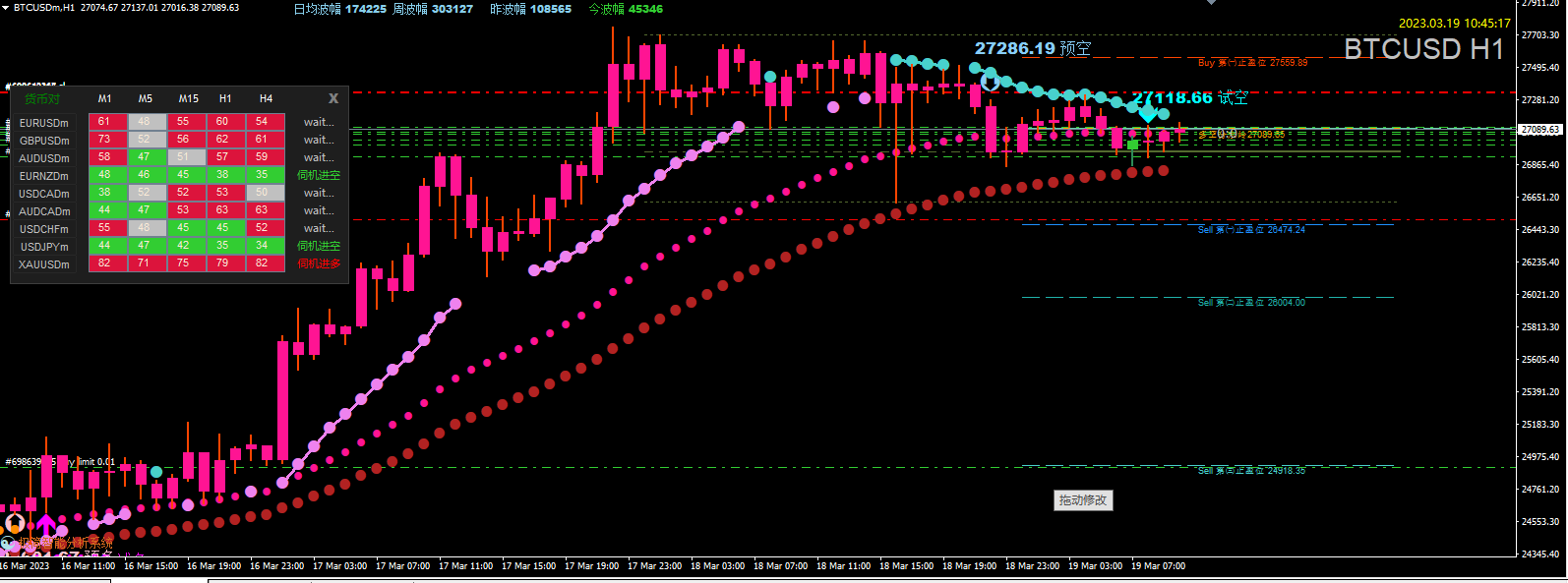Click the magenta up arrow signal
1568x583 pixels.
[46, 526]
